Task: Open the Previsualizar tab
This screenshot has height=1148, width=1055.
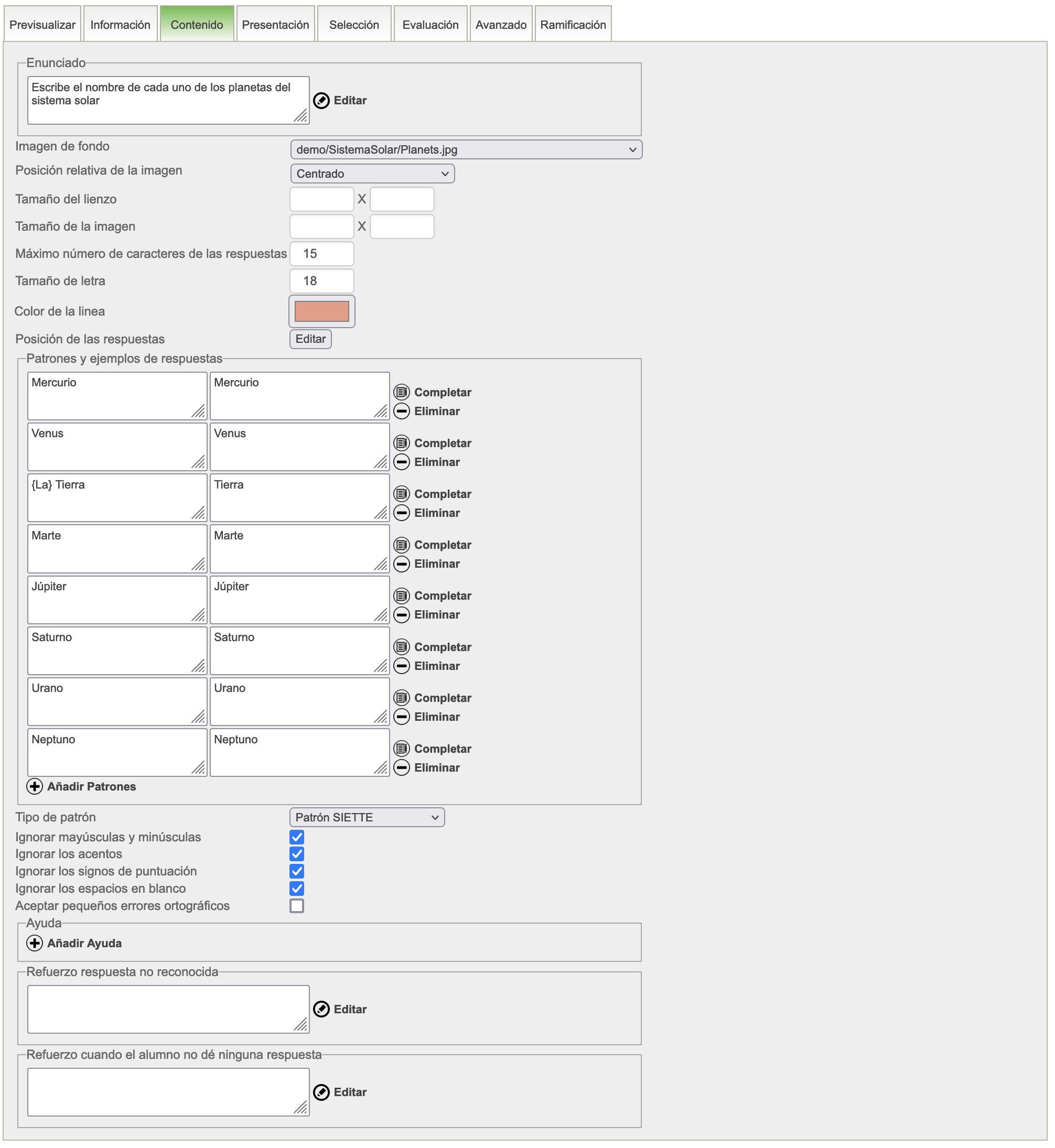Action: click(42, 25)
